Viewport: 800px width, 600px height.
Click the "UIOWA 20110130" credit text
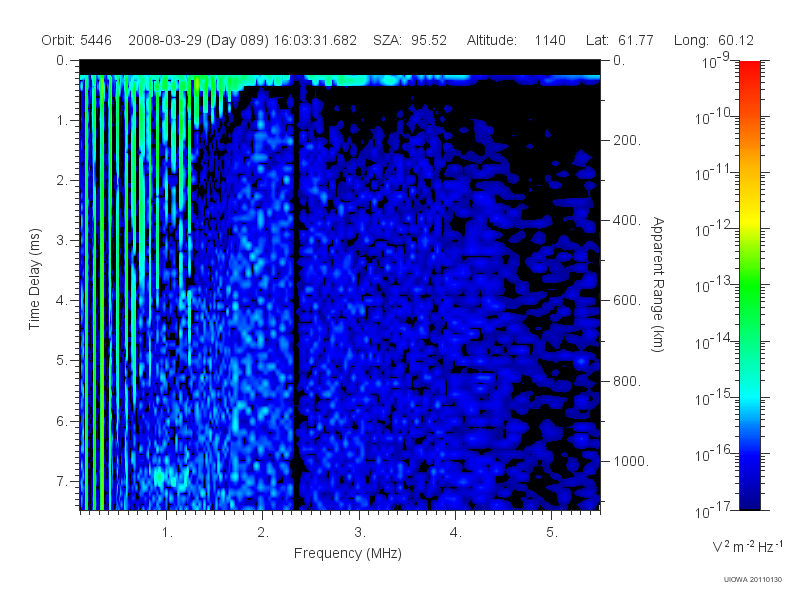[752, 579]
